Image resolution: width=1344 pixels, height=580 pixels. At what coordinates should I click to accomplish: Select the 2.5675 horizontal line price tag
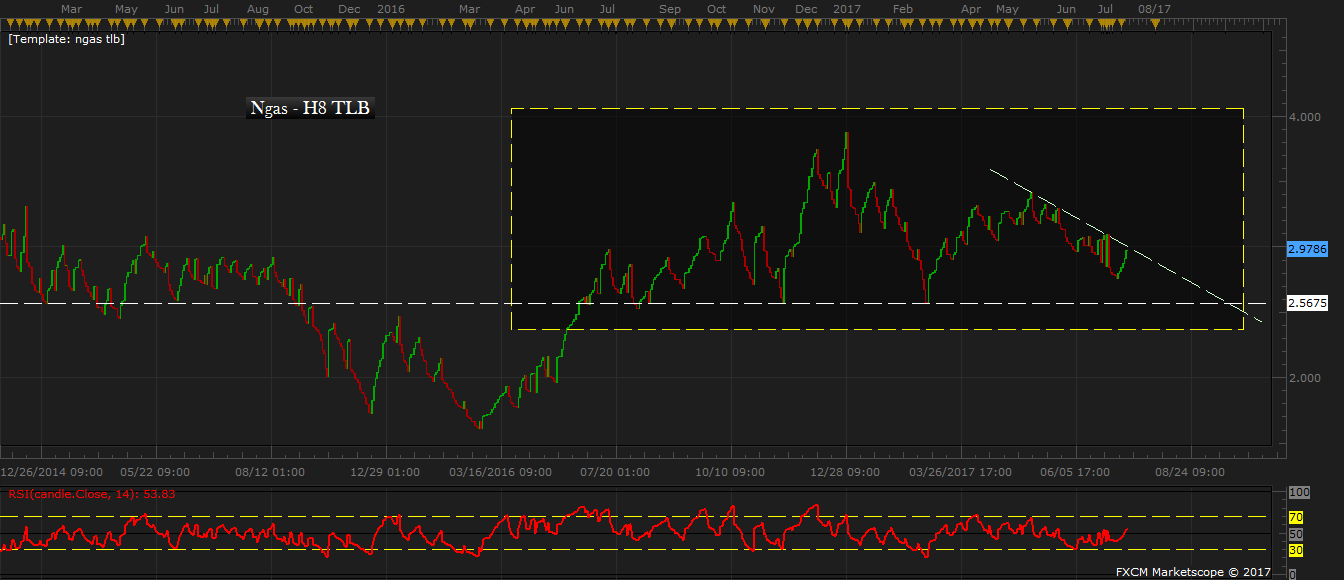1306,303
